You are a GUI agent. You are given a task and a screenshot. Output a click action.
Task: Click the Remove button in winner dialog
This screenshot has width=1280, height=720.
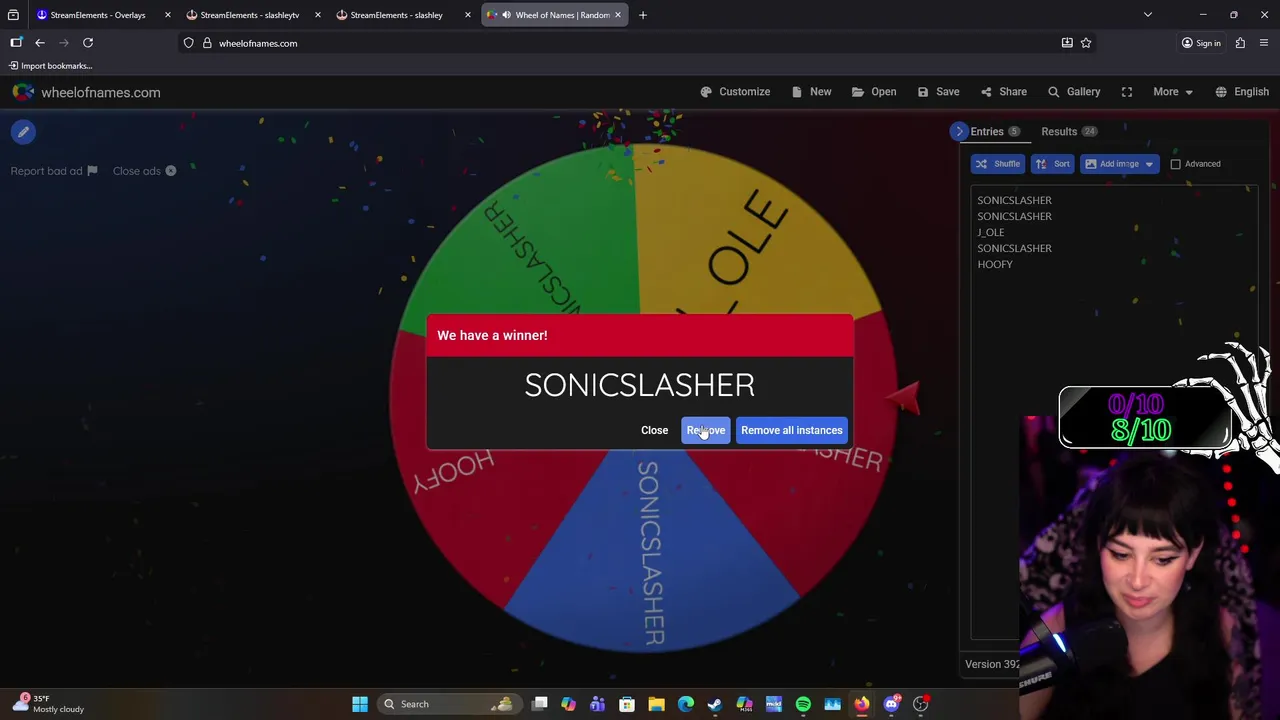click(x=705, y=430)
